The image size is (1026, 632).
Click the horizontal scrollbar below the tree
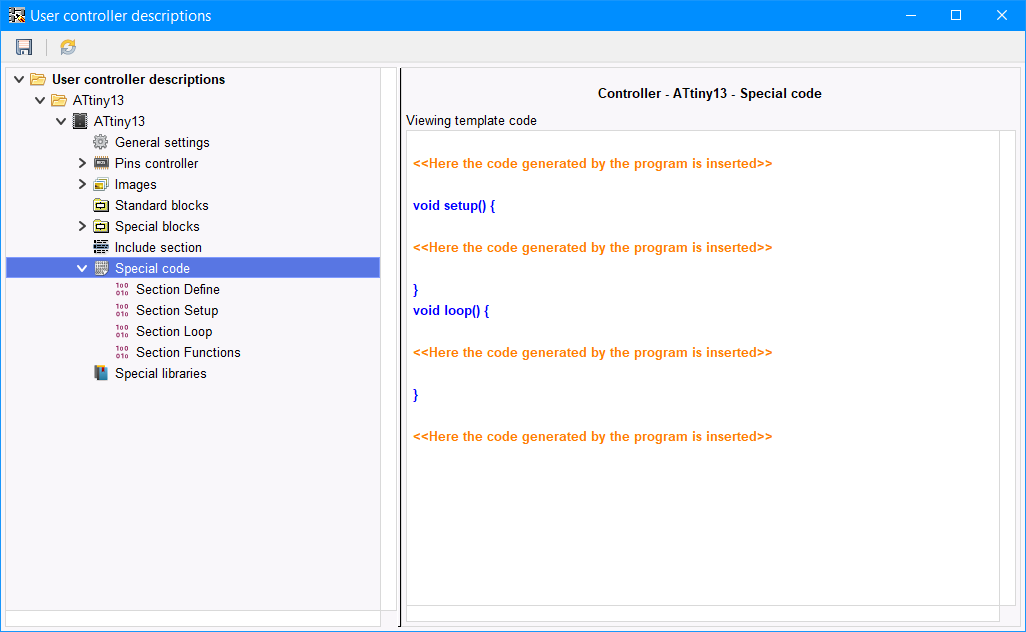(193, 618)
